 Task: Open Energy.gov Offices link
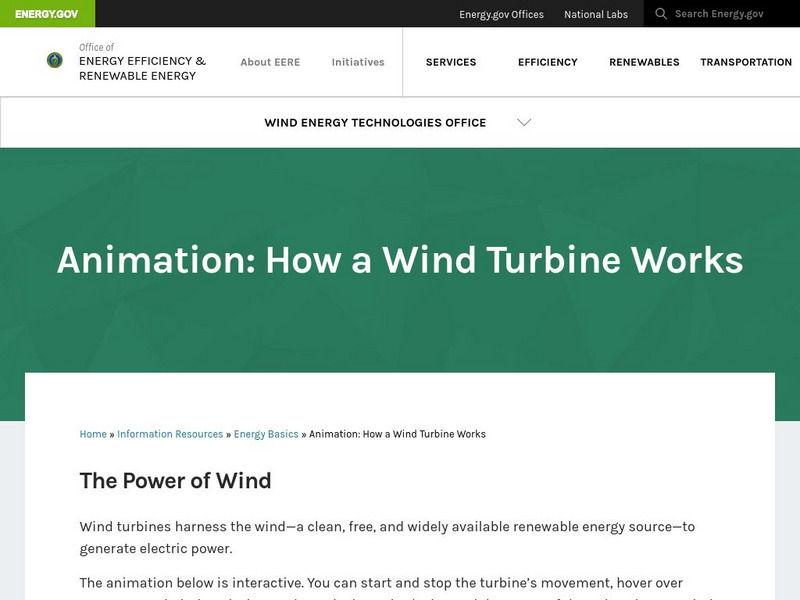coord(501,14)
